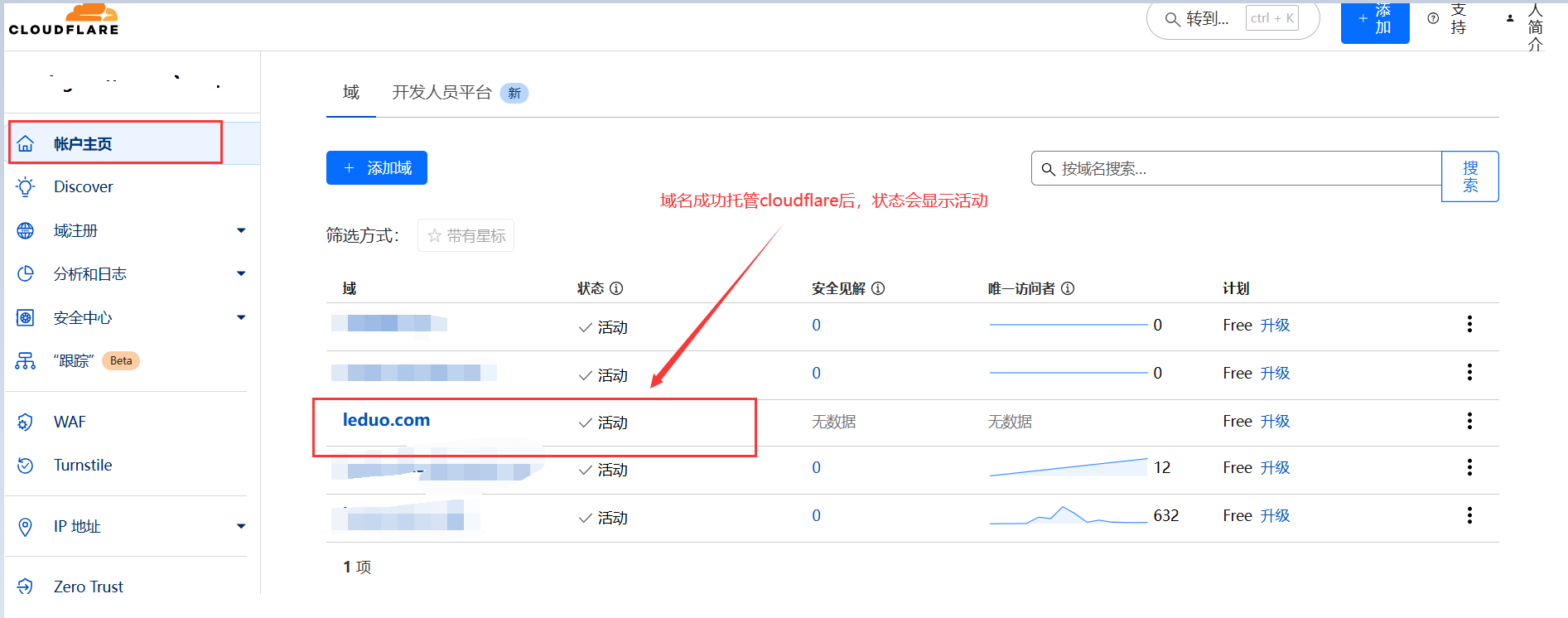Click the Cloudflare logo

pos(64,20)
